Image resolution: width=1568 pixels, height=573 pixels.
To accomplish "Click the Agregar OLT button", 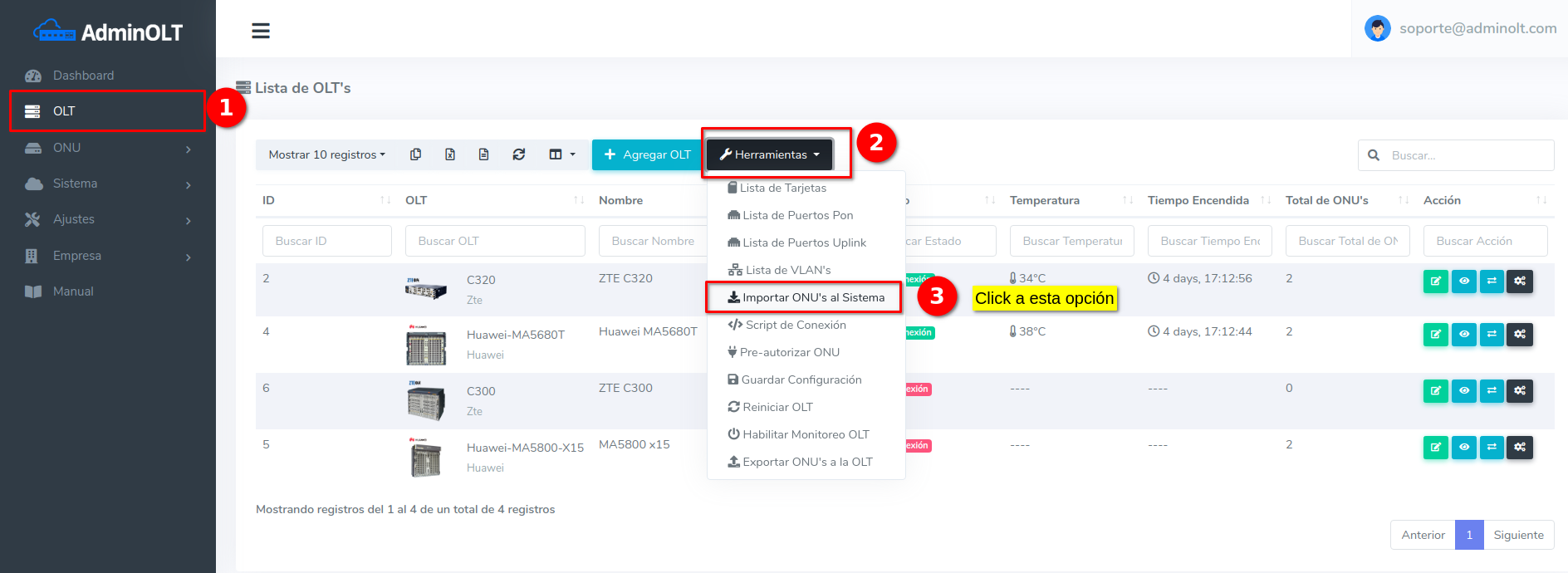I will [647, 154].
